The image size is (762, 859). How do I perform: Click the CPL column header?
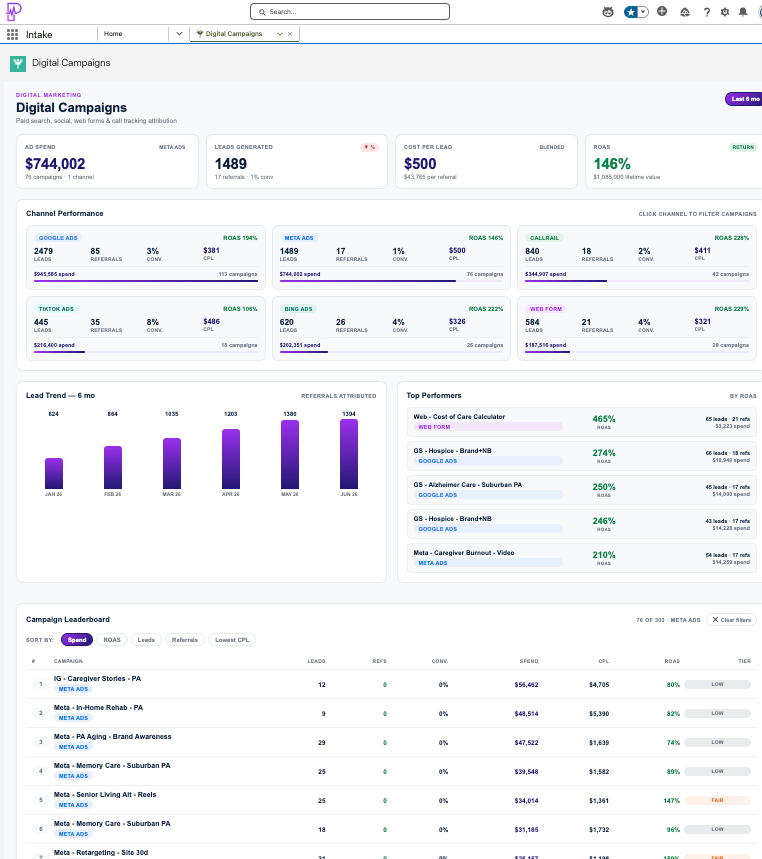[x=603, y=661]
